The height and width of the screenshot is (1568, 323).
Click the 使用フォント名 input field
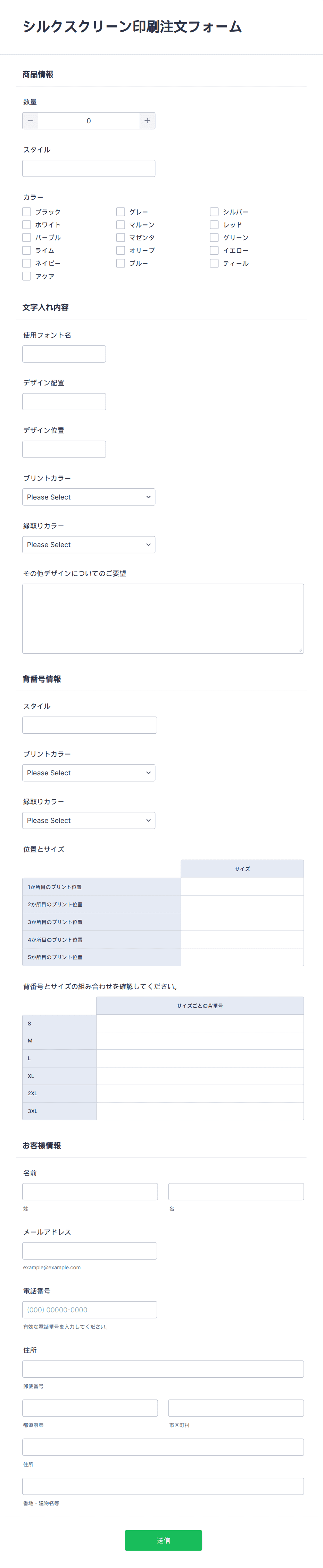tap(64, 354)
